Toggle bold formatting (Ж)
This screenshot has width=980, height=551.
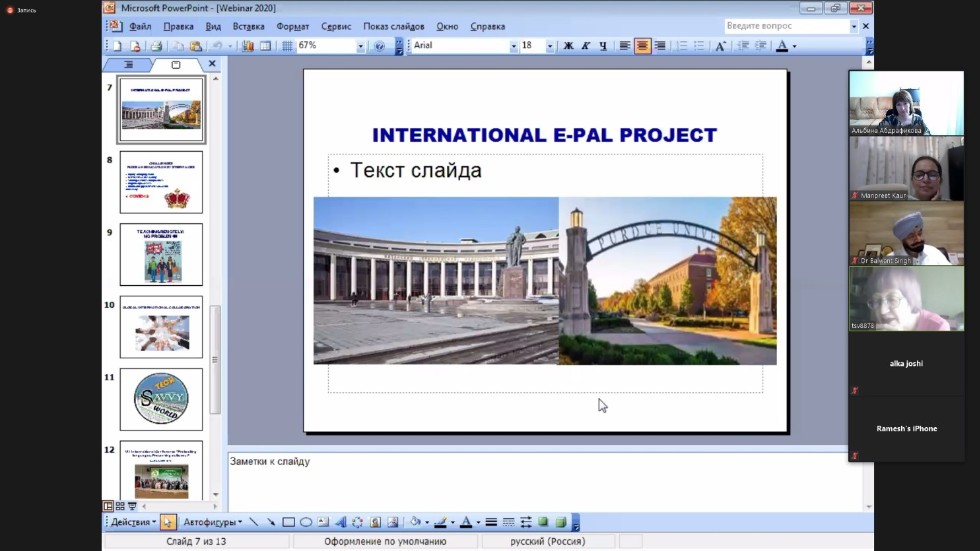568,46
